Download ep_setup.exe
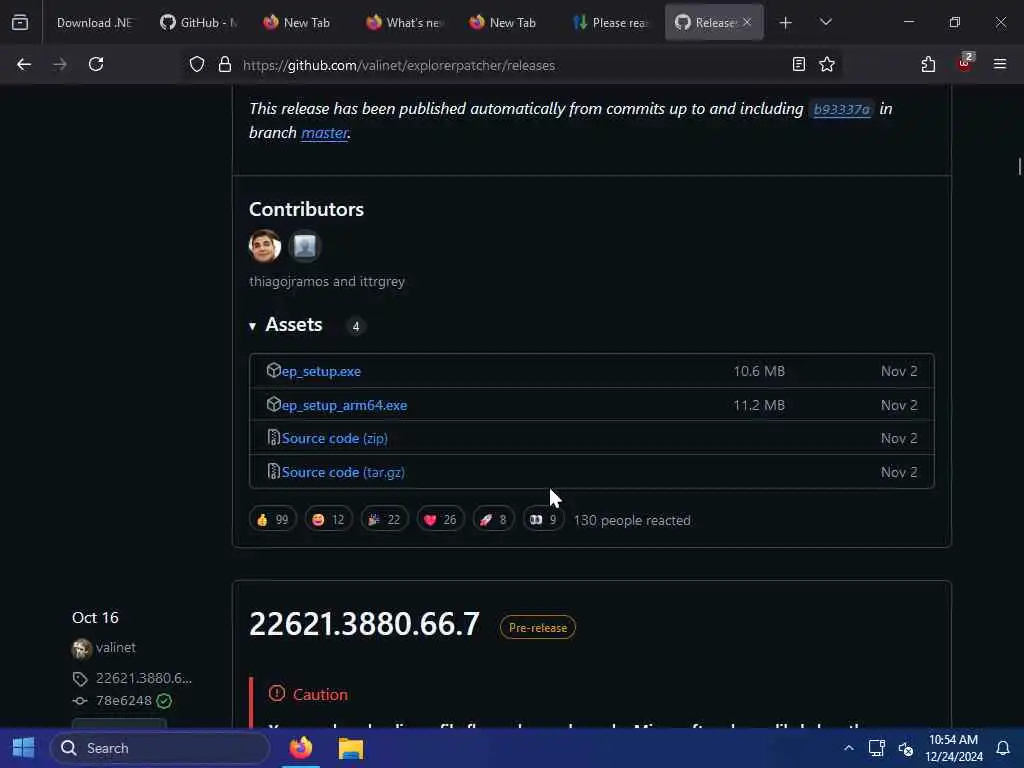The height and width of the screenshot is (768, 1024). tap(321, 371)
